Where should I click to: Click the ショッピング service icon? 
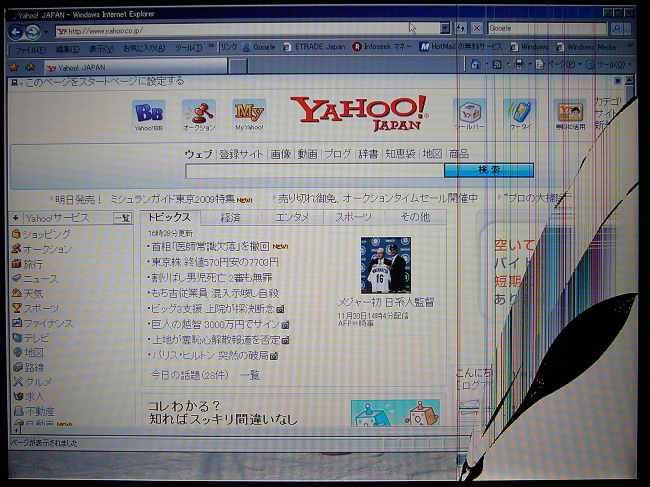[16, 234]
